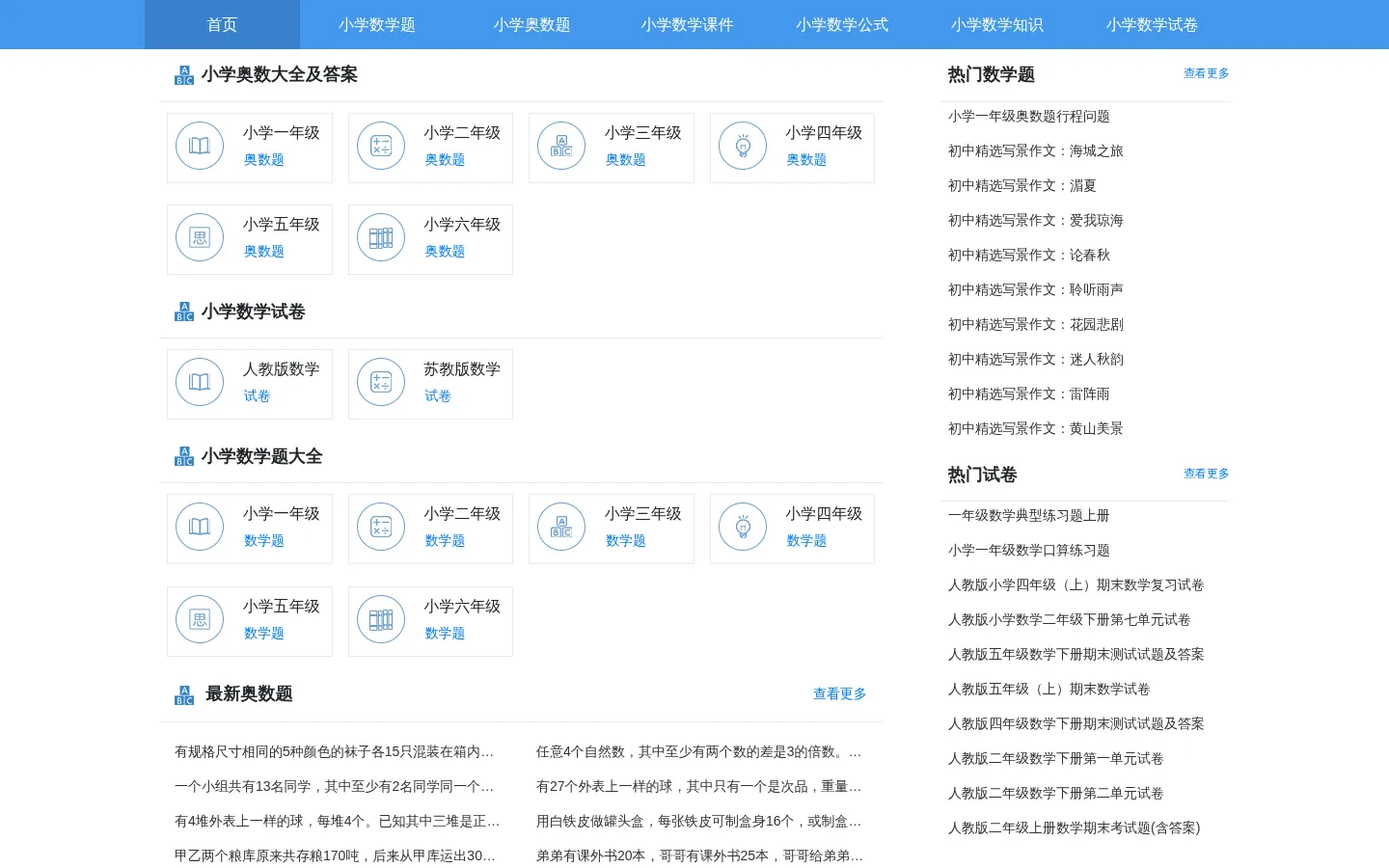Image resolution: width=1389 pixels, height=868 pixels.
Task: Click the lightbulb icon for 小学四年级 奥数题
Action: point(743,146)
